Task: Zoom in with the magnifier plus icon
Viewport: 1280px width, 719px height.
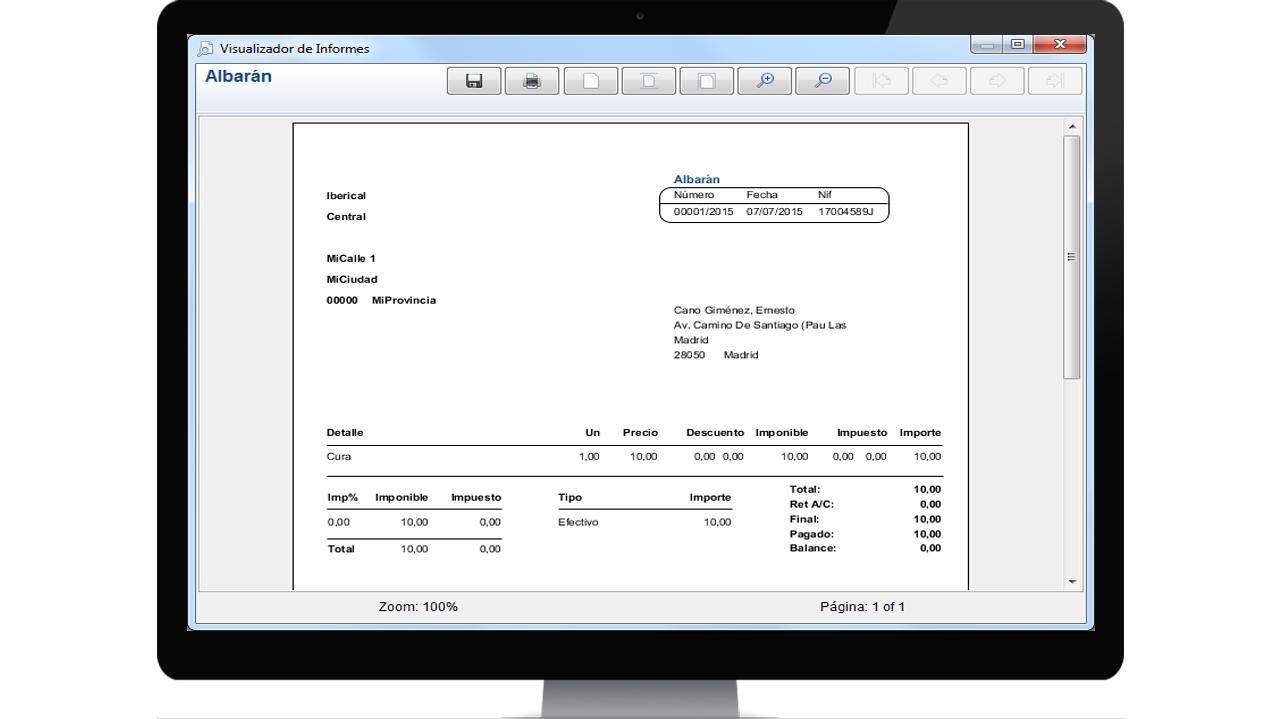Action: pos(764,81)
